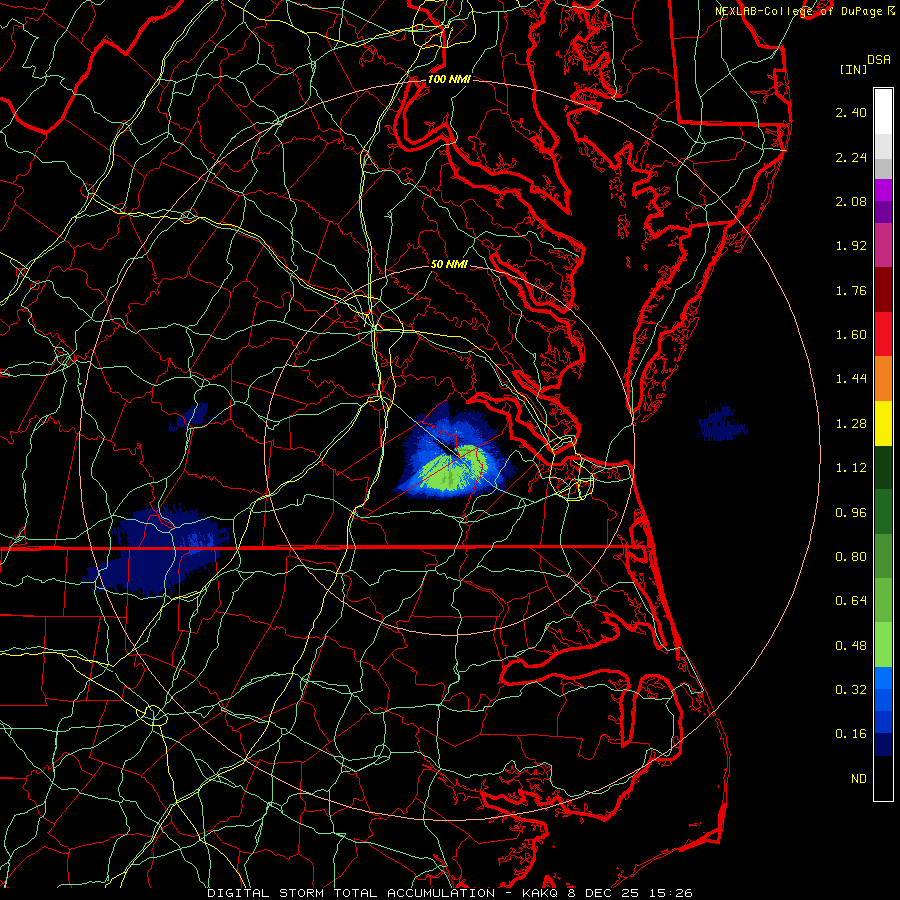
Task: Click the 'DSA' product label
Action: click(x=879, y=60)
